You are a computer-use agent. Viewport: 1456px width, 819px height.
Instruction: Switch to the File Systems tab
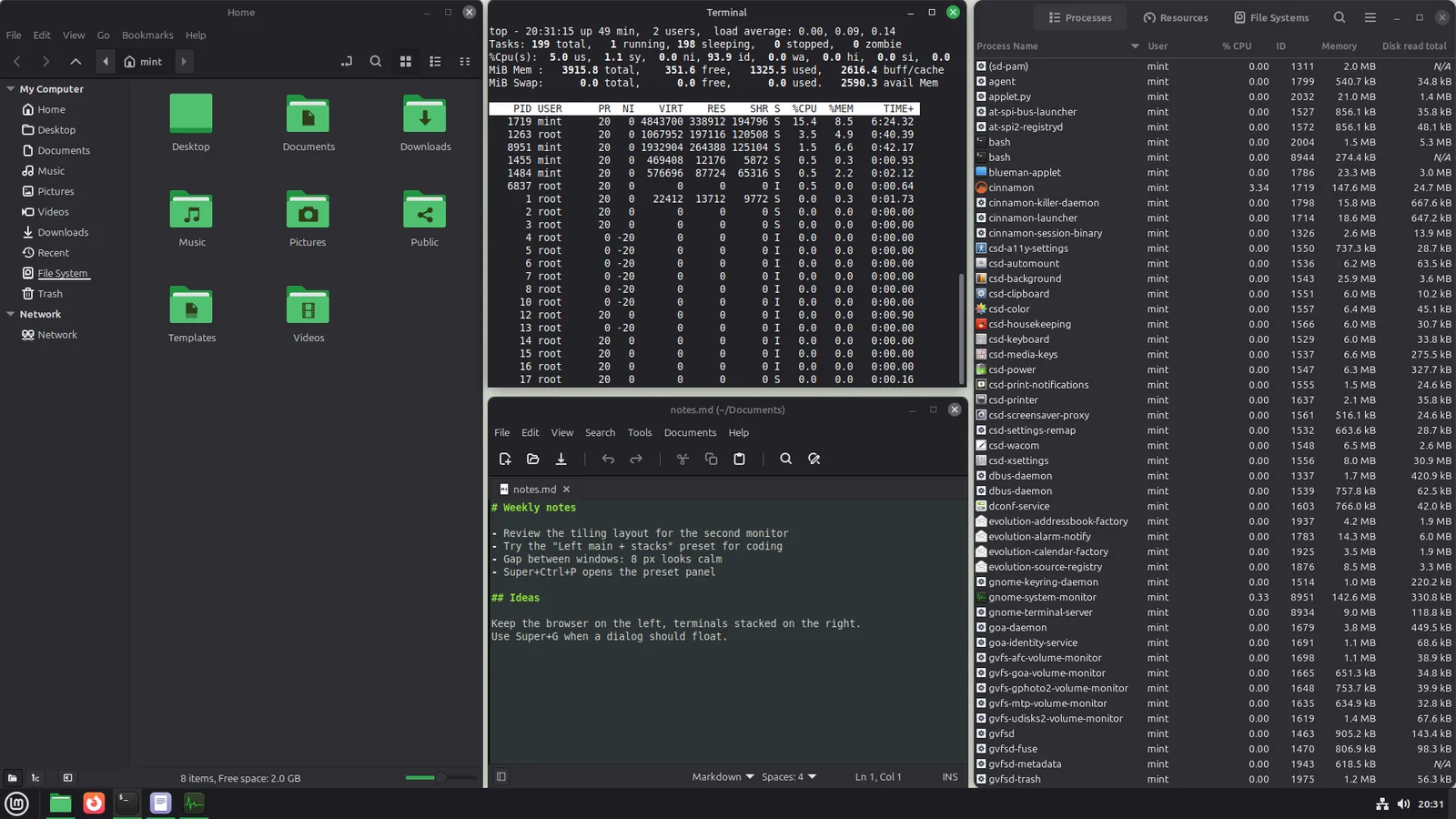click(1271, 17)
